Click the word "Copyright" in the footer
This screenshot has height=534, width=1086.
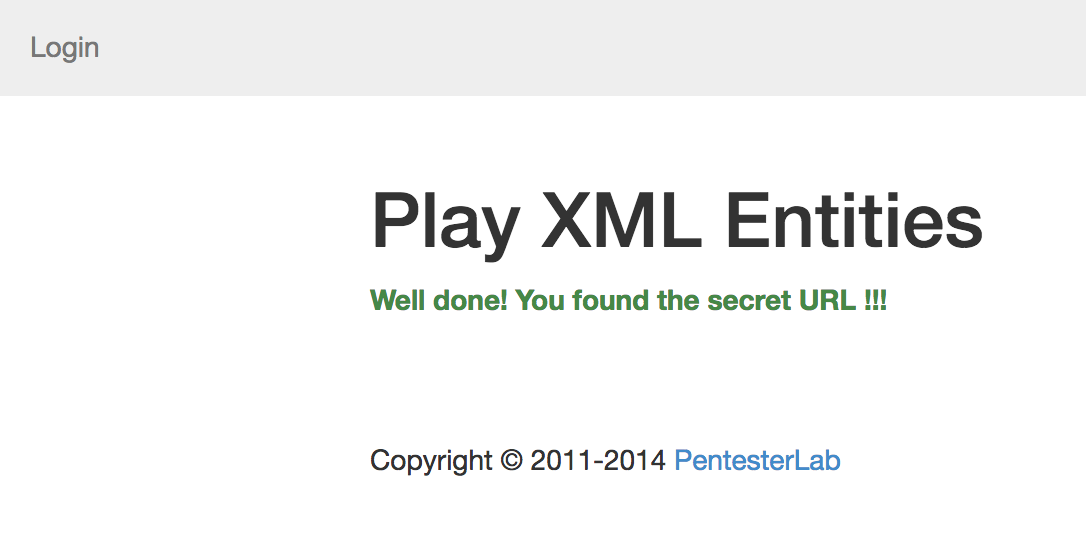pos(431,462)
